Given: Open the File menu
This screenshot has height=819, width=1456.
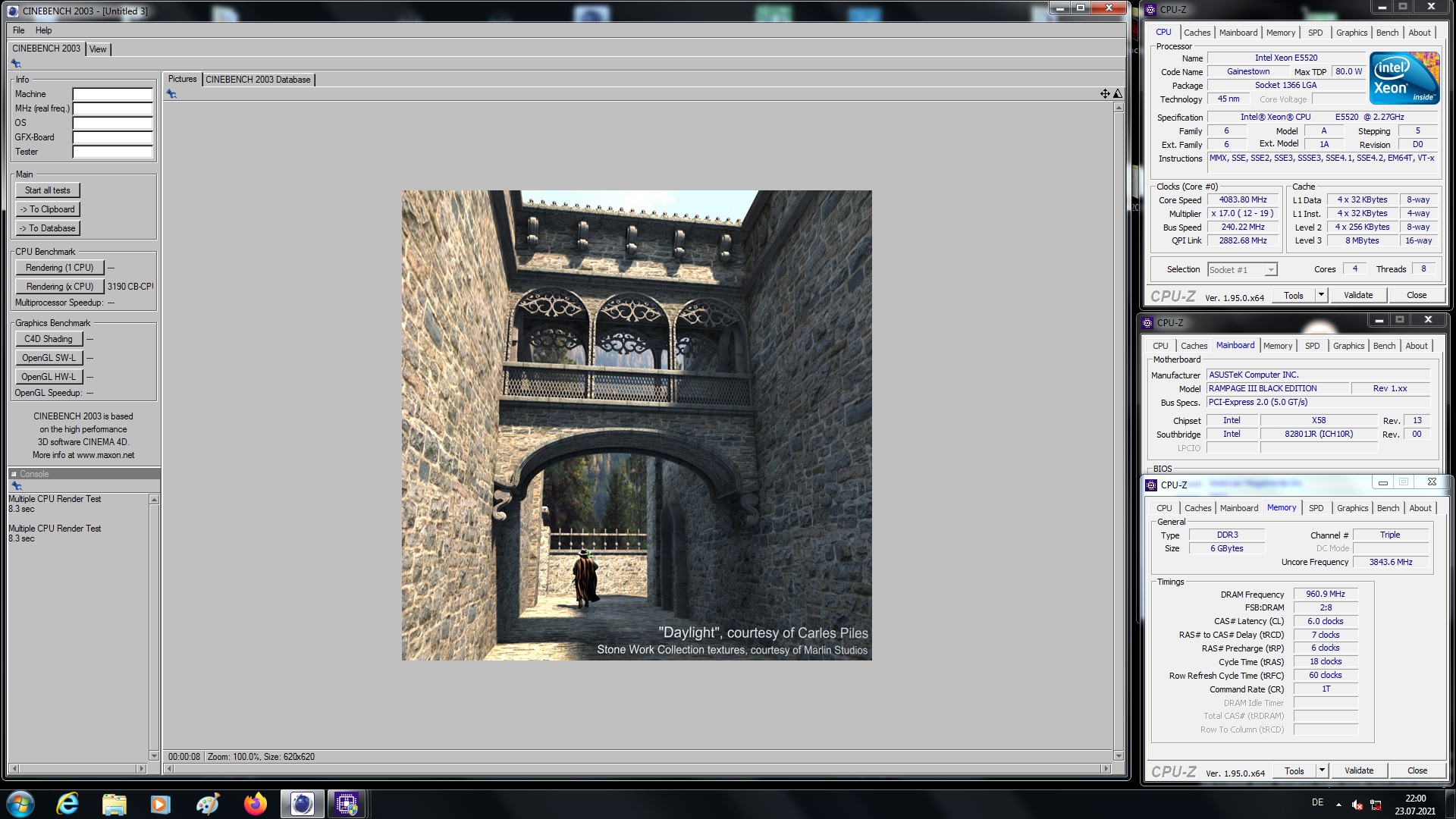Looking at the screenshot, I should (19, 30).
